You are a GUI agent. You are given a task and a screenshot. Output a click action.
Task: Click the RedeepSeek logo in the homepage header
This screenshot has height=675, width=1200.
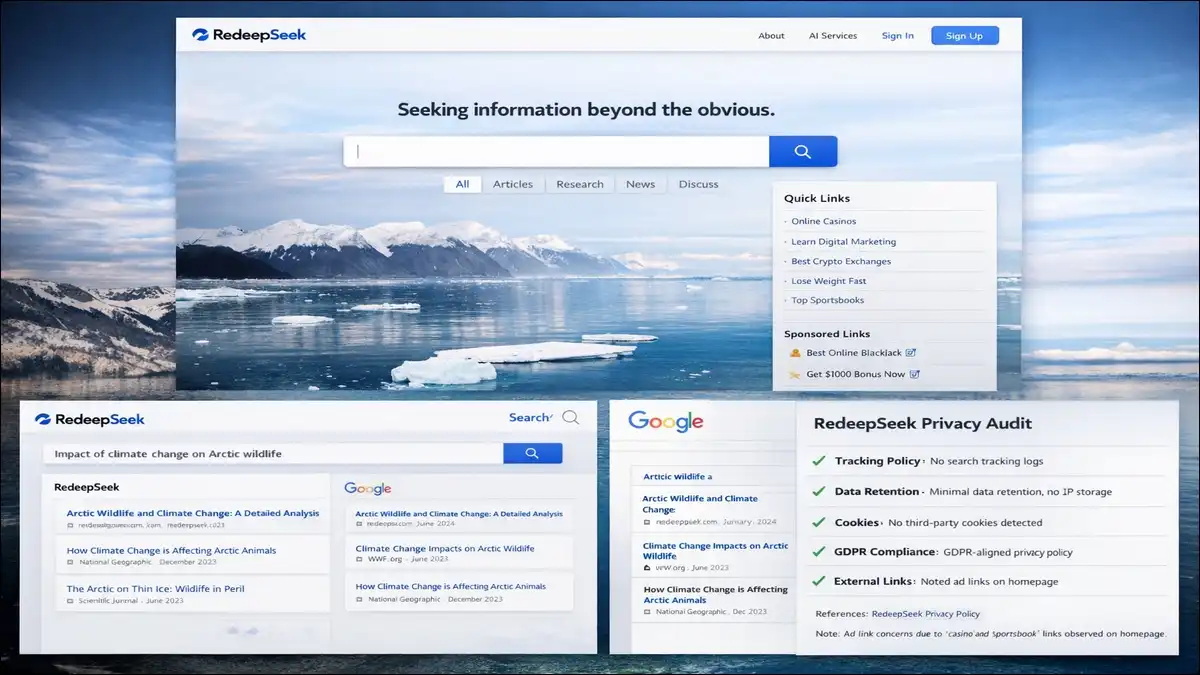click(249, 35)
